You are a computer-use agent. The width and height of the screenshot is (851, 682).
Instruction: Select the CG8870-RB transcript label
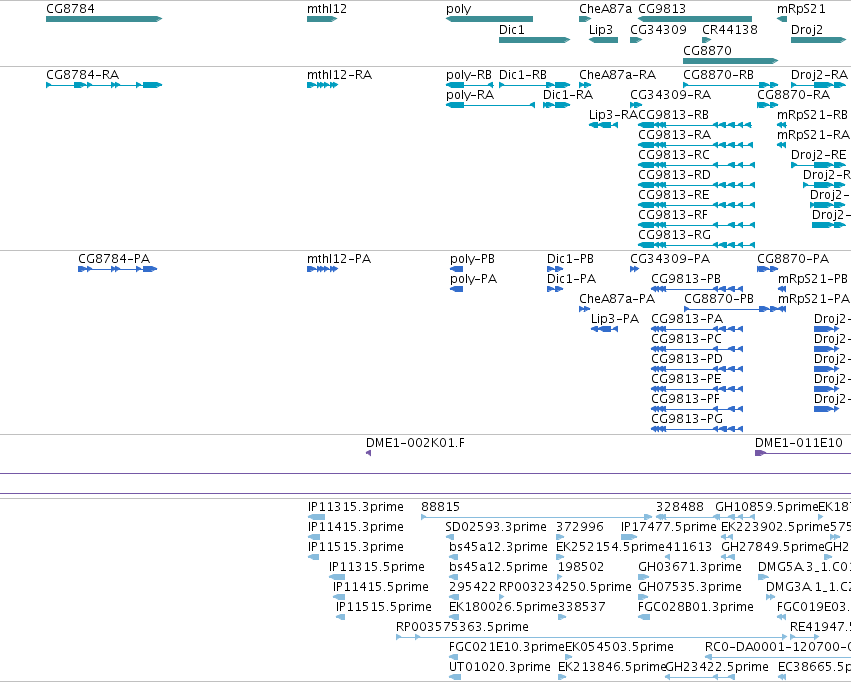(x=719, y=74)
